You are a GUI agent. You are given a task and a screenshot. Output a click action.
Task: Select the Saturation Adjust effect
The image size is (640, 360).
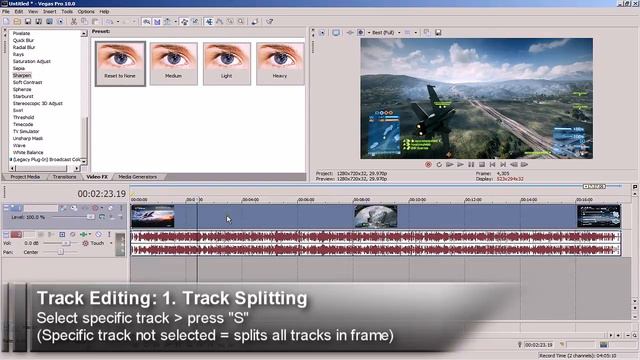[x=31, y=61]
